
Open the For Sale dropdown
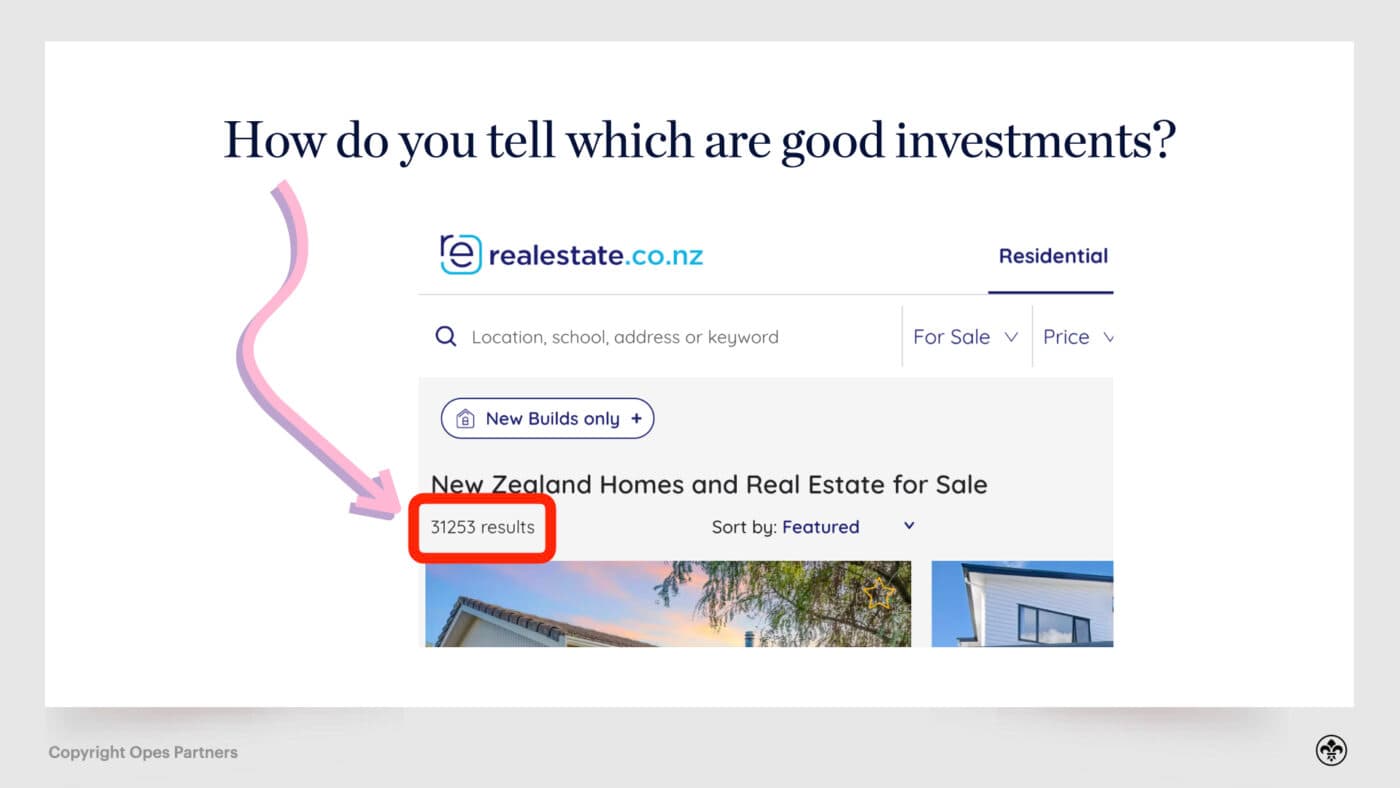tap(965, 337)
